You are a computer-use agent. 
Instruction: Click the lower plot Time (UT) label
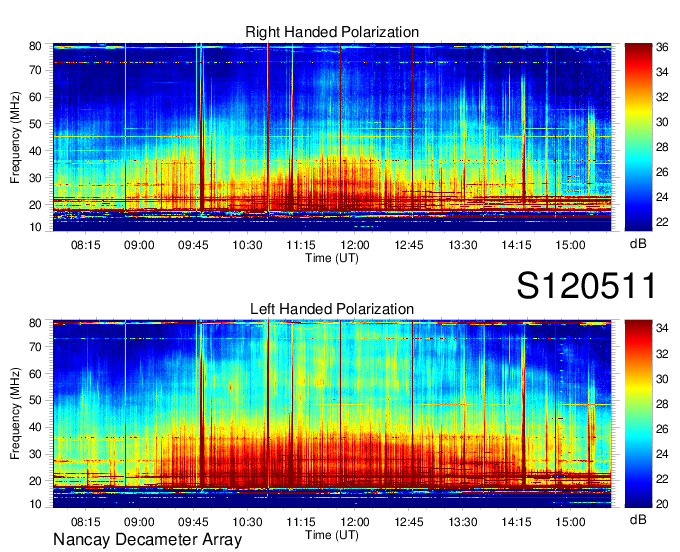pos(332,535)
